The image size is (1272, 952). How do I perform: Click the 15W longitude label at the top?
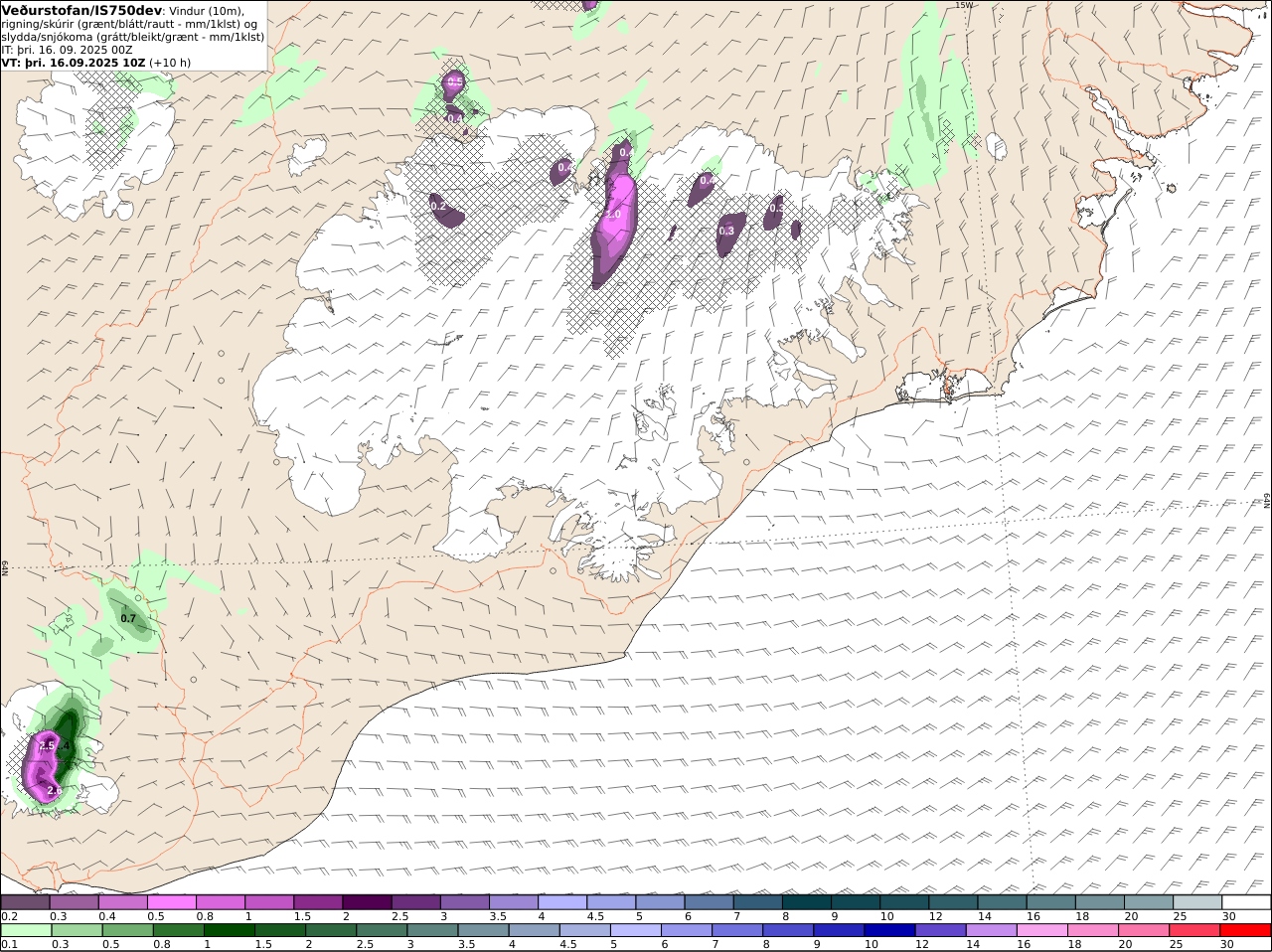click(963, 5)
